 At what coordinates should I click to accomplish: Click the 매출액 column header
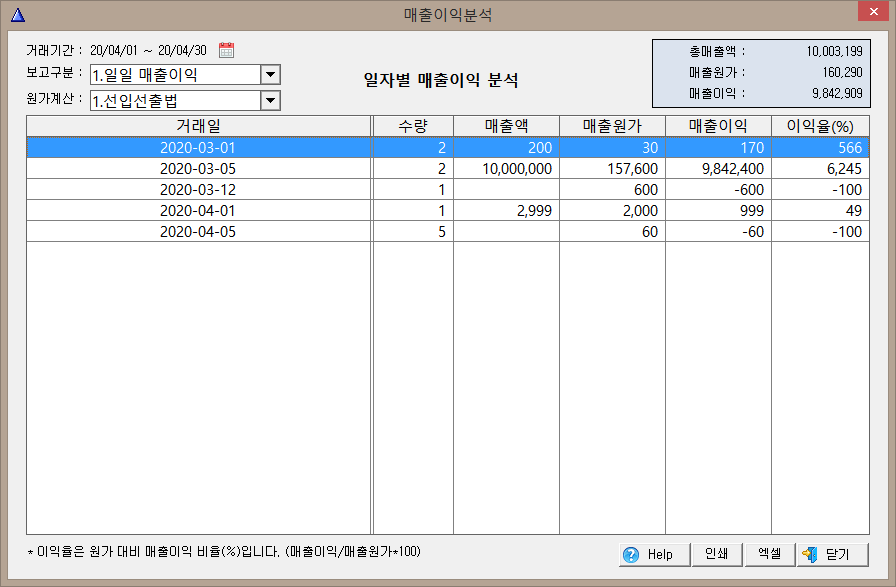pyautogui.click(x=506, y=126)
